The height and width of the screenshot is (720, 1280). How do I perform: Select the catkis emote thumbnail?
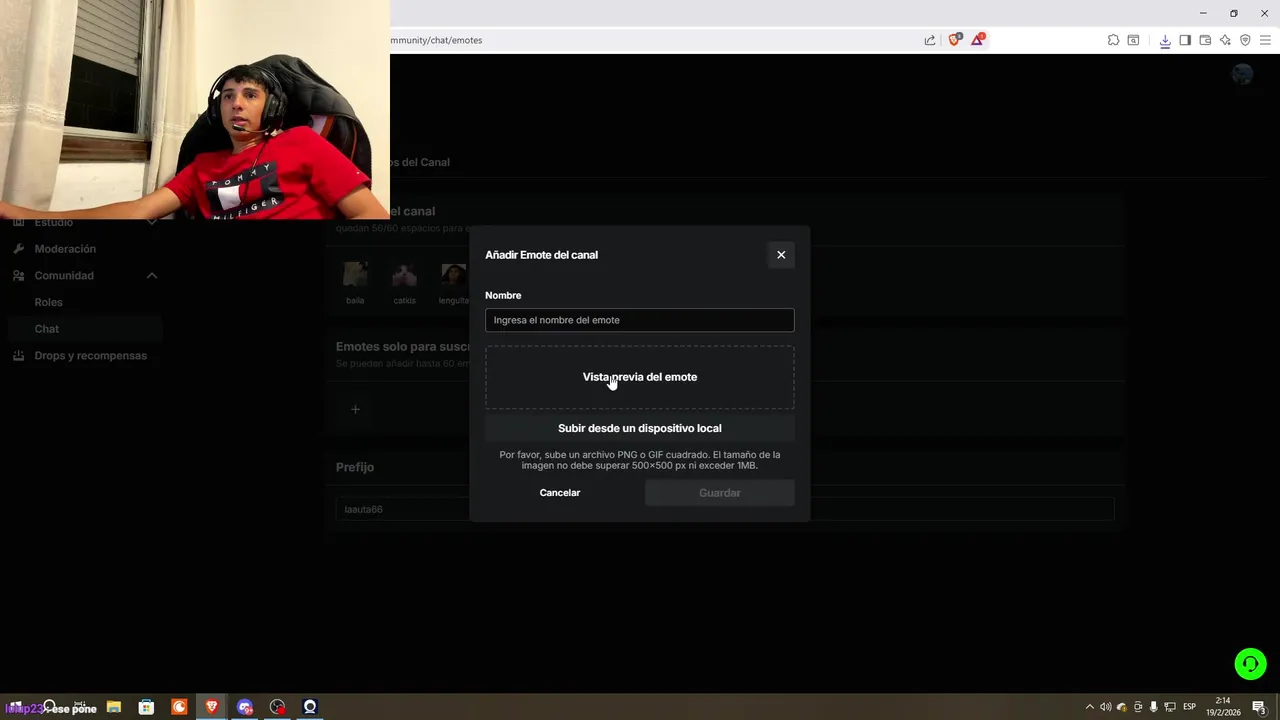(x=404, y=274)
